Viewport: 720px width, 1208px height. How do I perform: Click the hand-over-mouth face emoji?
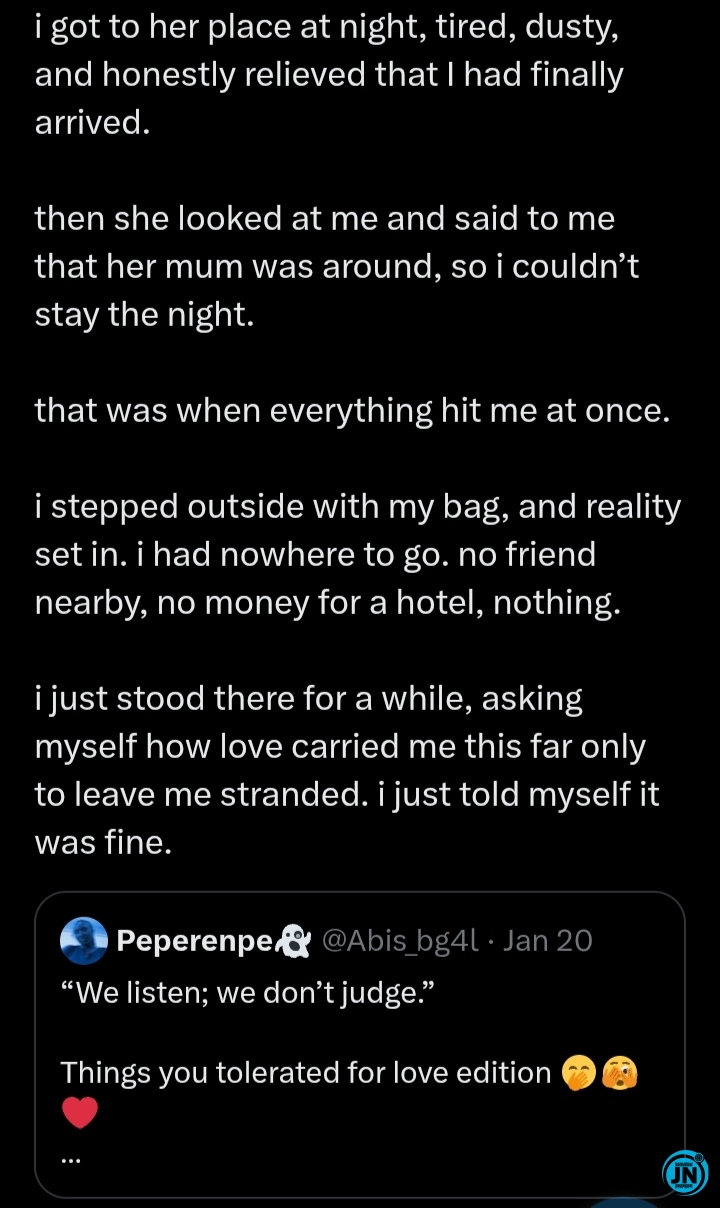click(581, 1072)
